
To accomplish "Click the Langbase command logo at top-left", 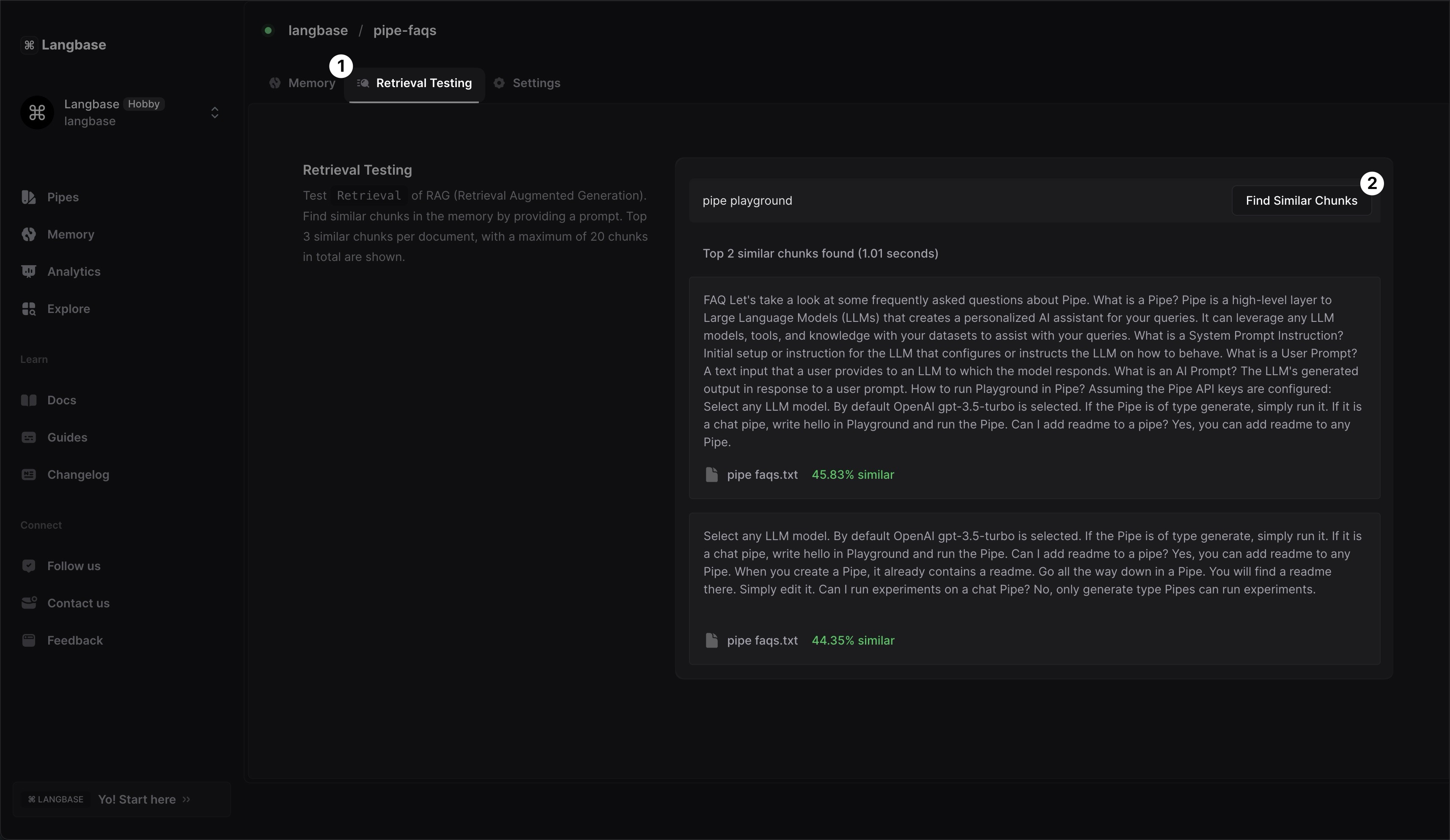I will tap(29, 45).
